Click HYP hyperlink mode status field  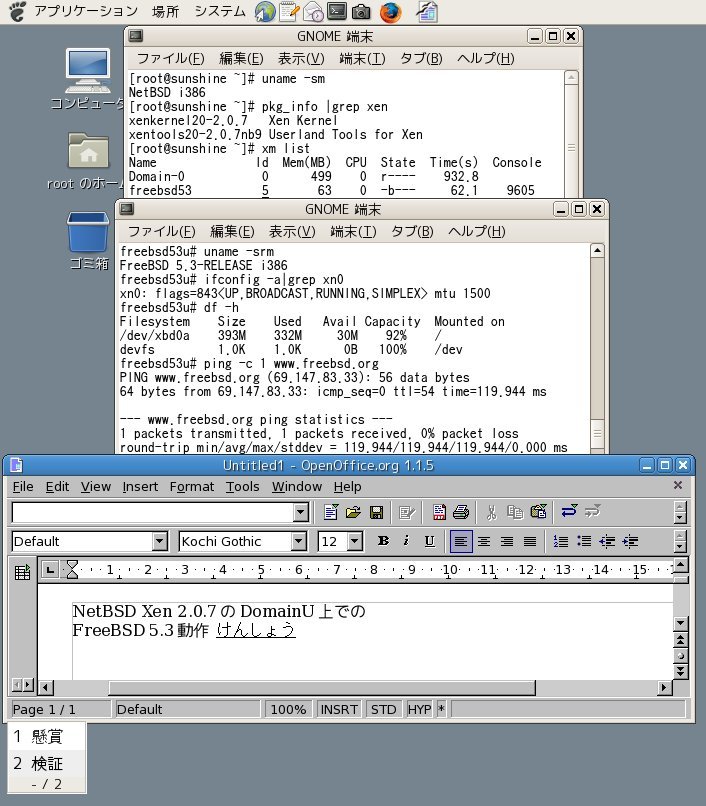point(420,709)
